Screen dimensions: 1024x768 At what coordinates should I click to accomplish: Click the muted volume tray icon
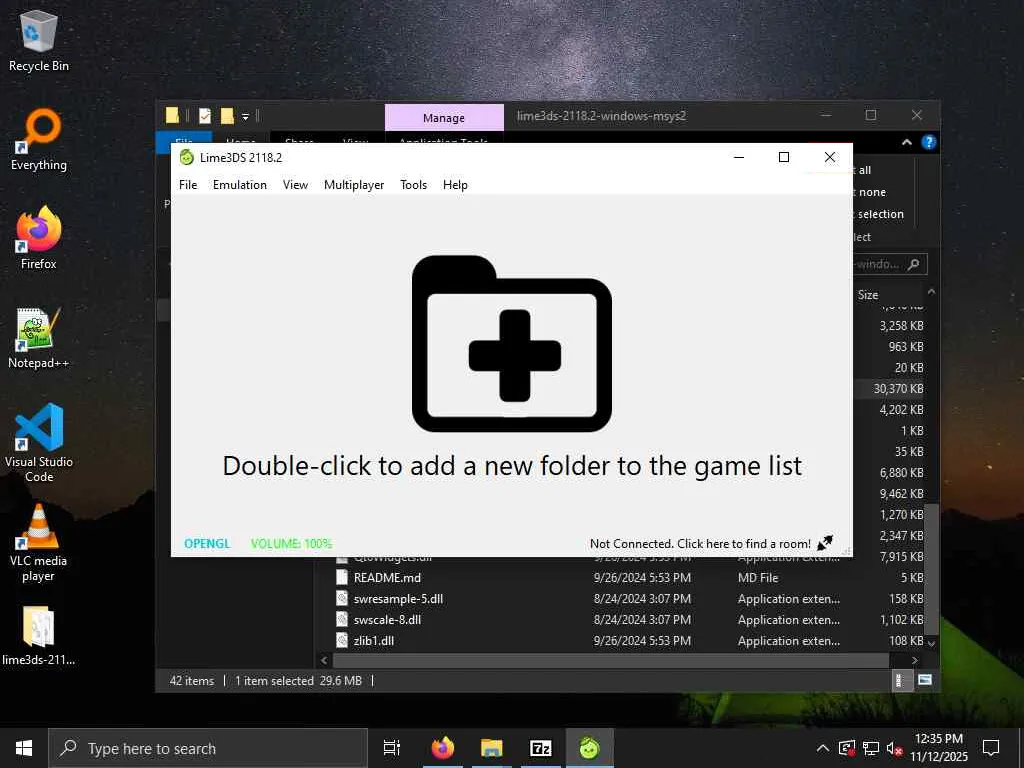895,748
